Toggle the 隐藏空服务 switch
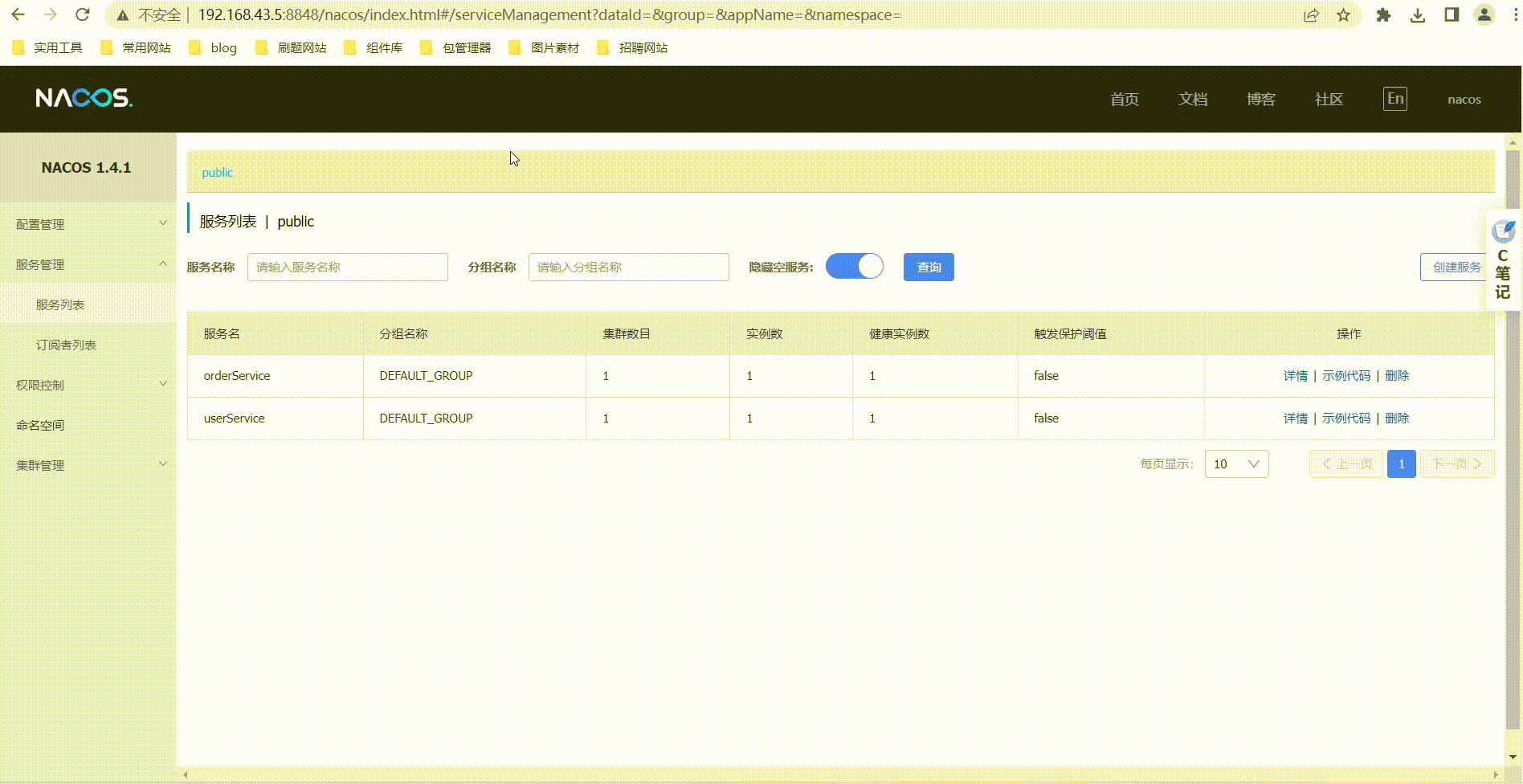The height and width of the screenshot is (784, 1523). 855,266
